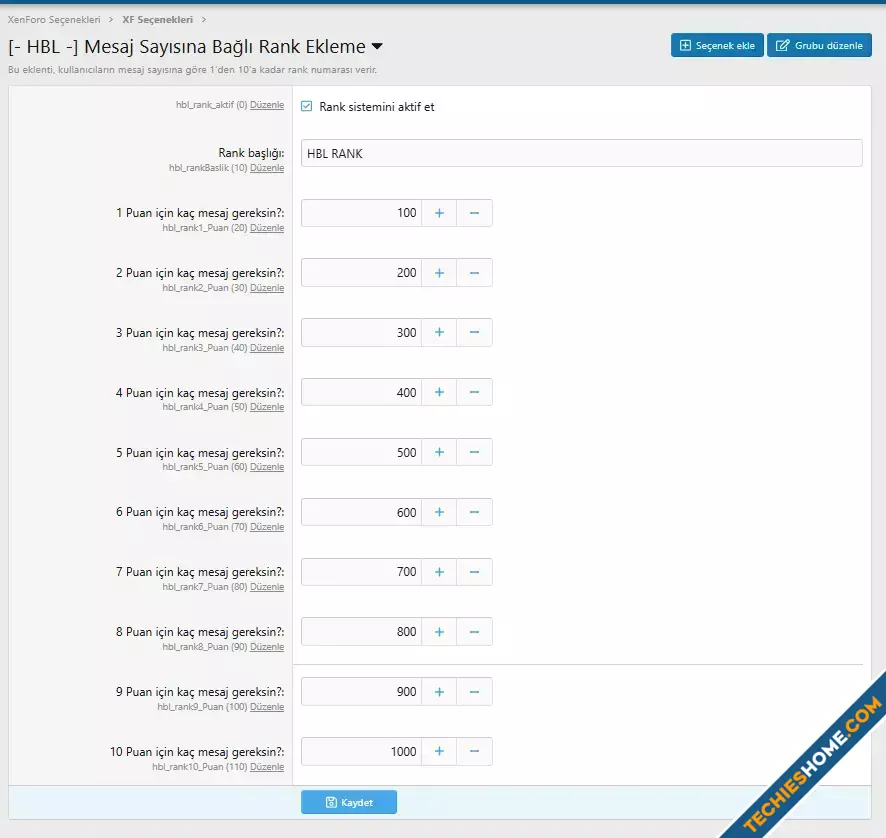
Task: Open Düzenle link for hbl_rank6_Puan
Action: coord(267,527)
